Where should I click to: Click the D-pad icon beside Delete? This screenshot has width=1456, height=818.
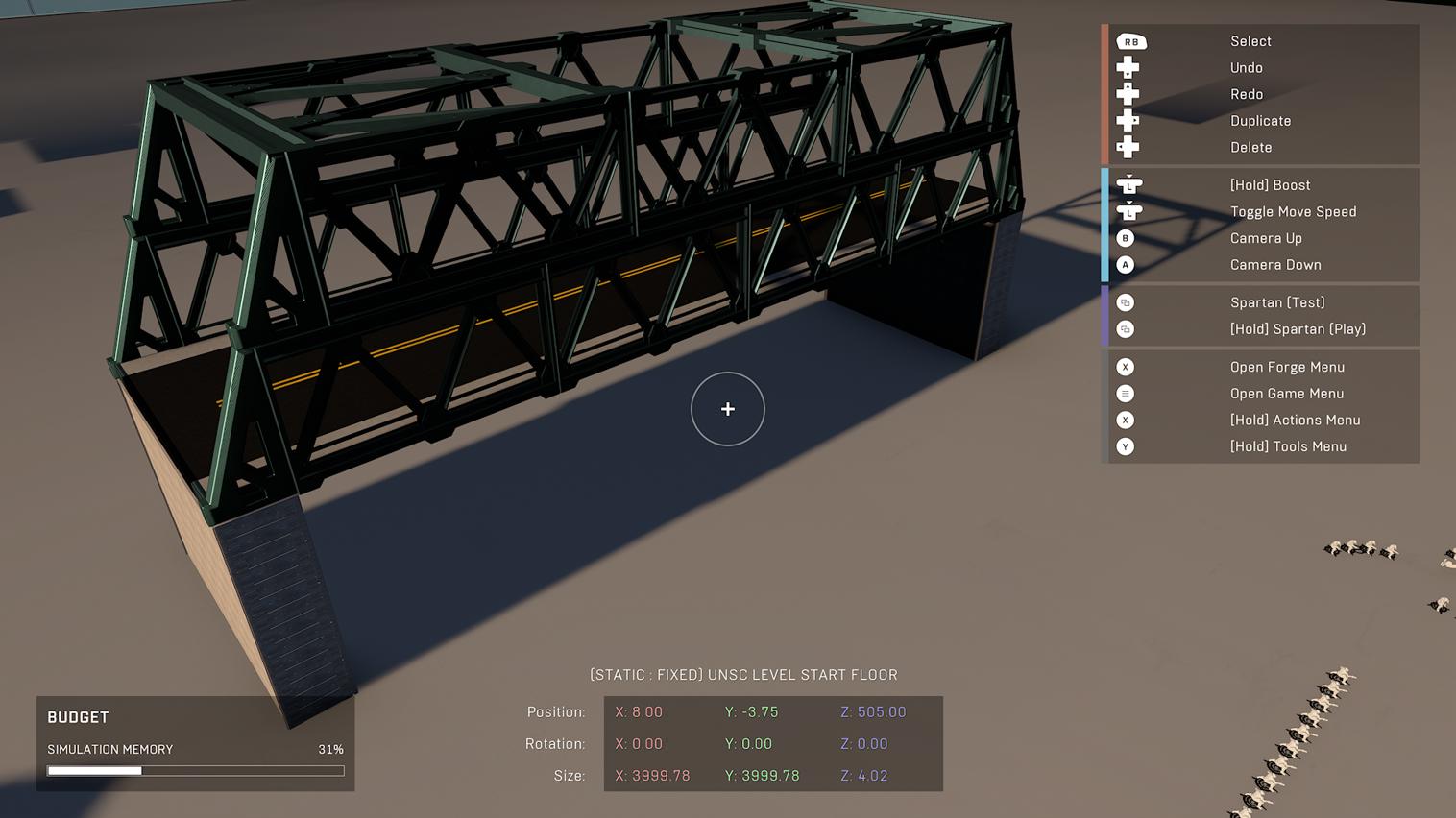1128,147
